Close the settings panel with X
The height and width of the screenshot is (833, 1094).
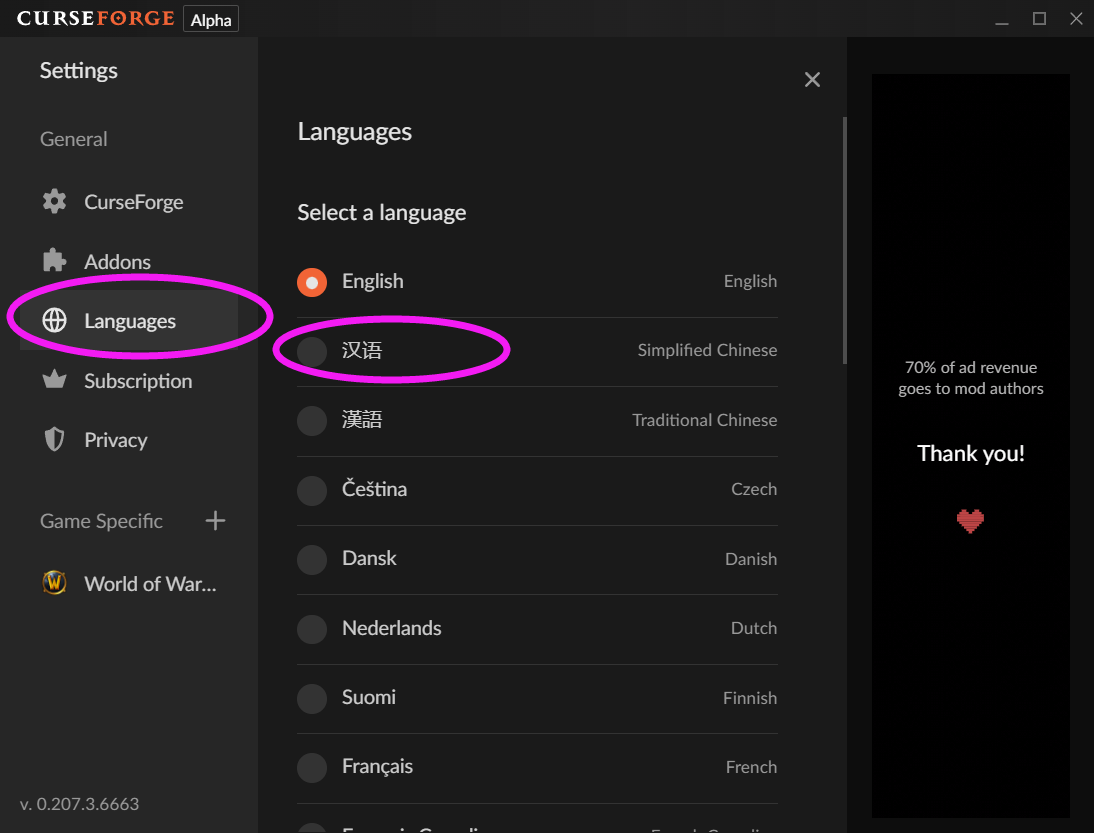point(812,80)
